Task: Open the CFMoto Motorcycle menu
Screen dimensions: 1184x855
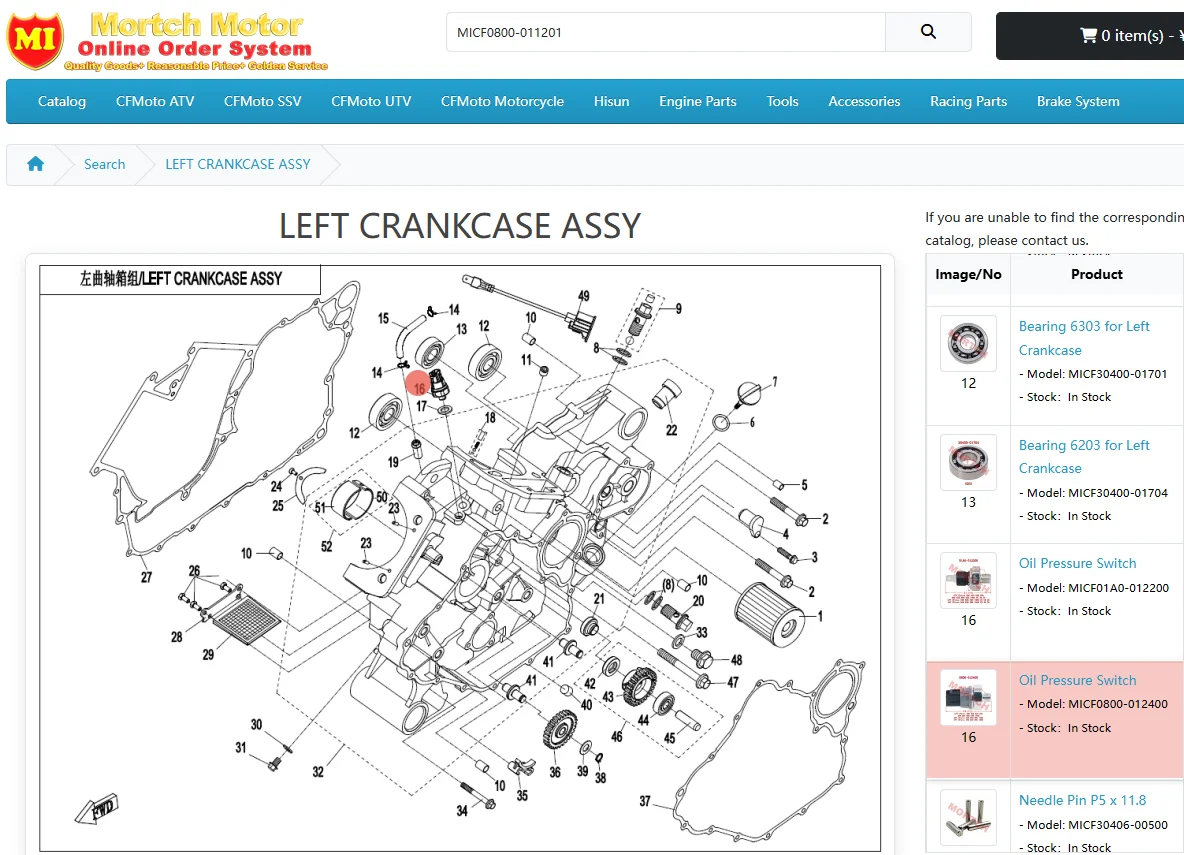Action: point(502,101)
